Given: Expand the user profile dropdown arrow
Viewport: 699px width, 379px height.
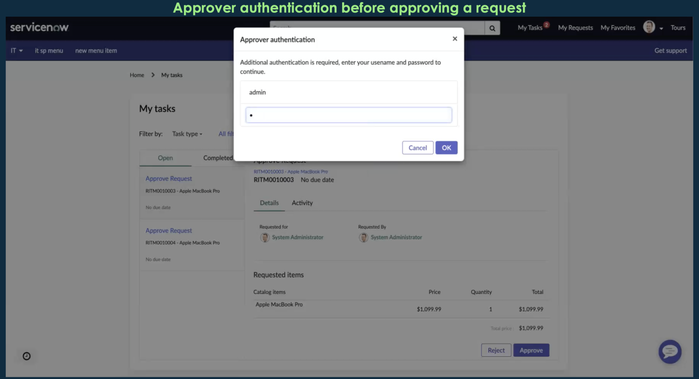Looking at the screenshot, I should pyautogui.click(x=661, y=29).
